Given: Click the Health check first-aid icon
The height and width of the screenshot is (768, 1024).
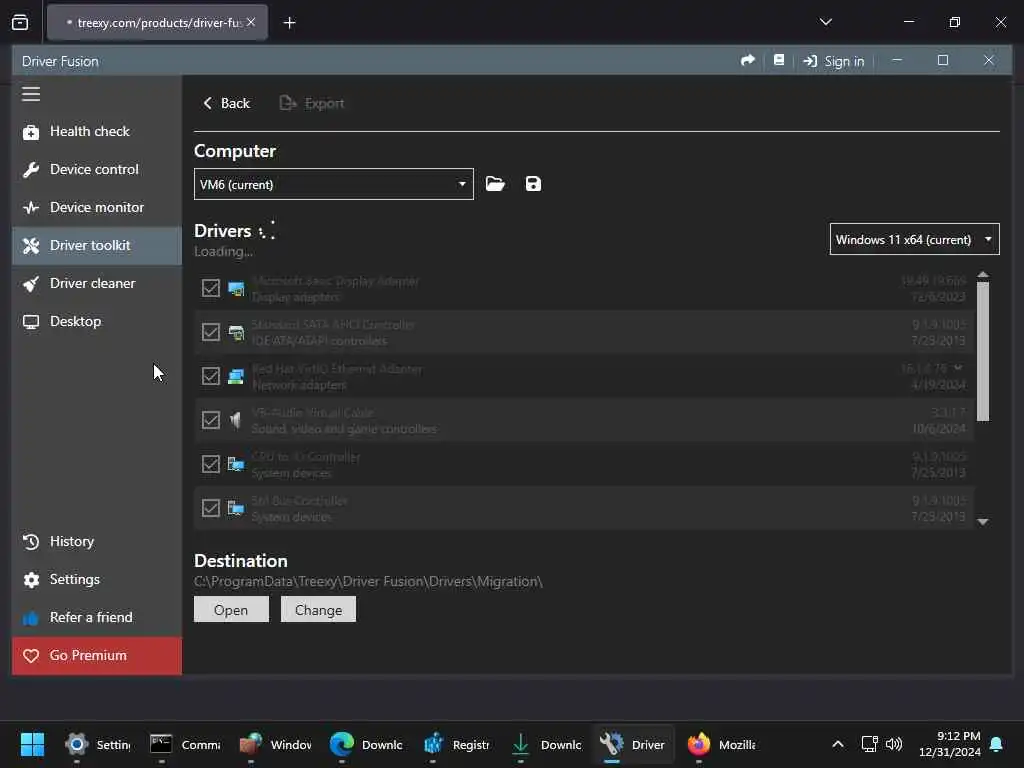Looking at the screenshot, I should [31, 132].
